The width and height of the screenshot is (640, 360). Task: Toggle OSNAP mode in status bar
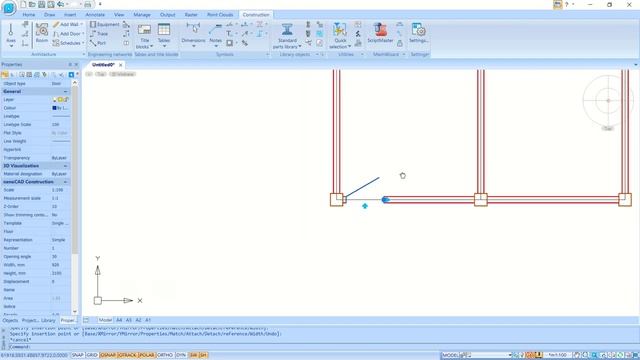[x=108, y=356]
